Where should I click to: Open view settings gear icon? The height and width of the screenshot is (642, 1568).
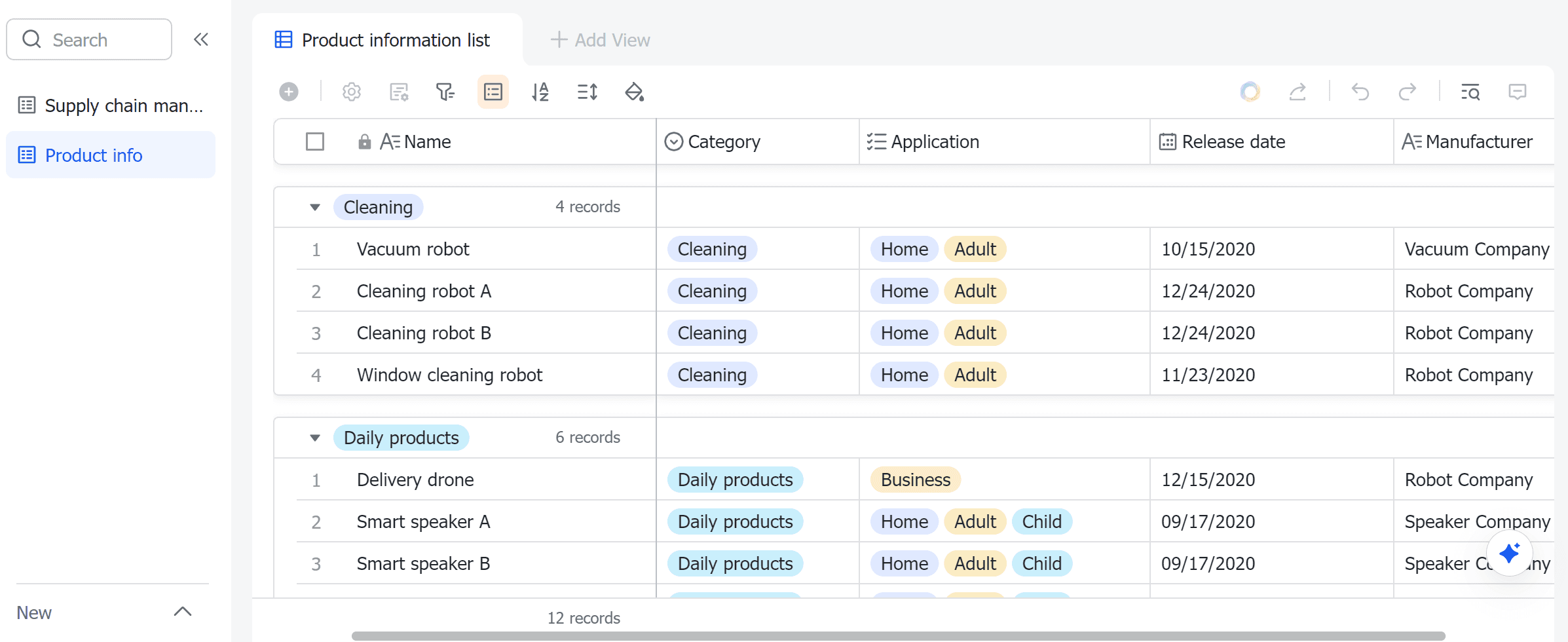352,92
